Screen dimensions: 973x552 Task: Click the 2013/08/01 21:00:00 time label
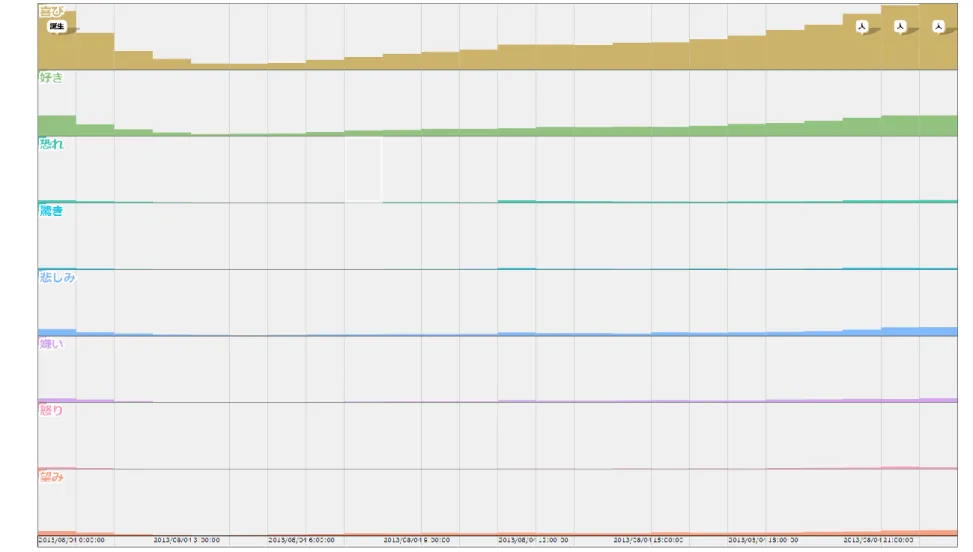877,540
